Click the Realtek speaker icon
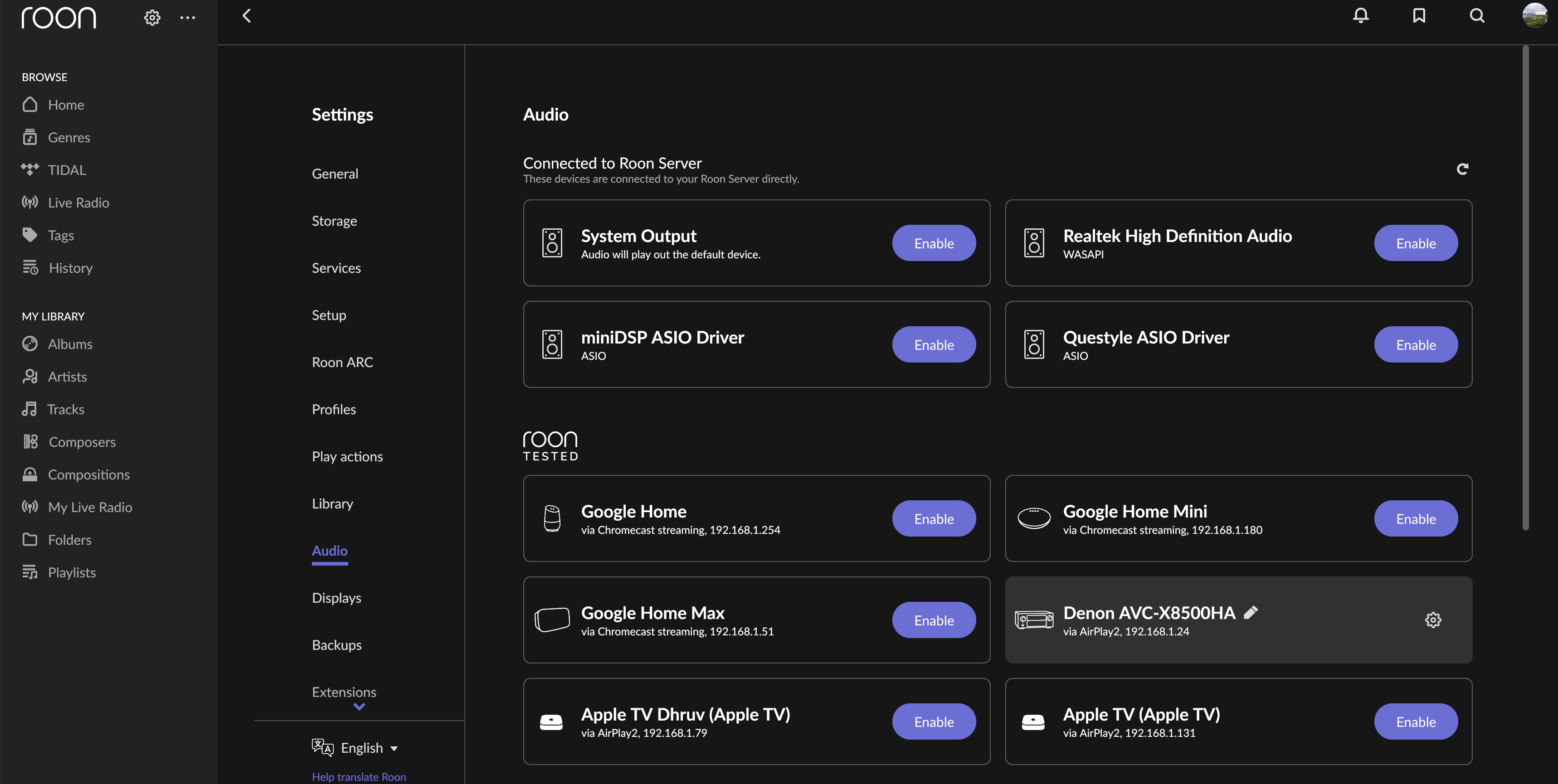The image size is (1558, 784). coord(1034,243)
